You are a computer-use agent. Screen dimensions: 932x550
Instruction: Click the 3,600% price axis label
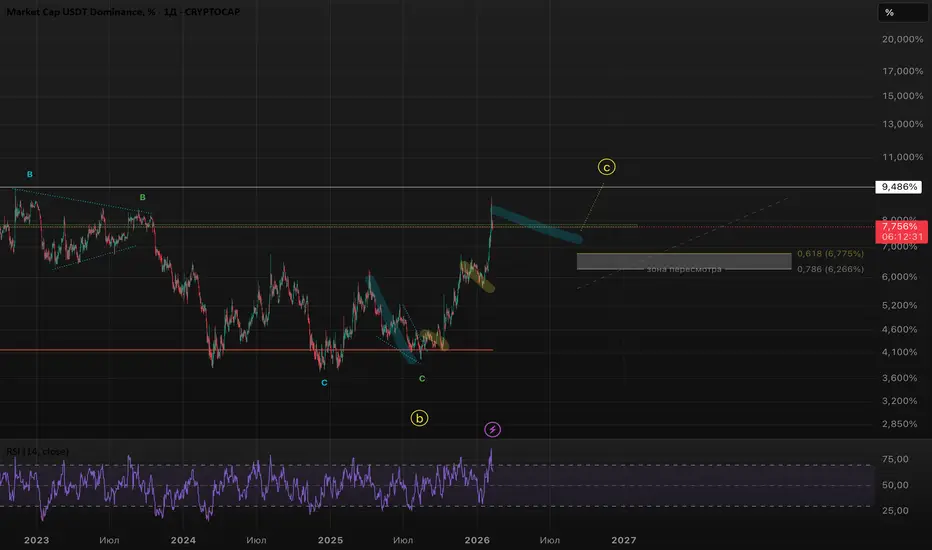pyautogui.click(x=900, y=378)
